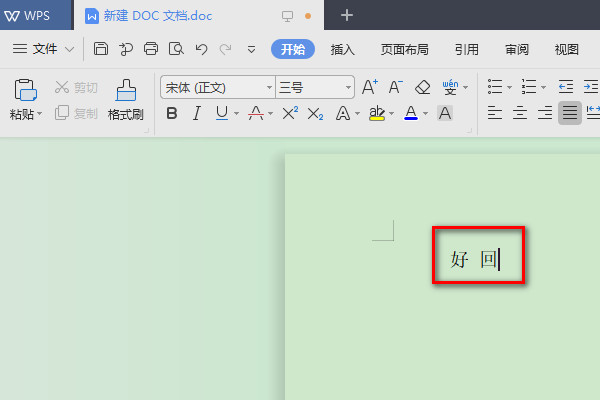
Task: Apply blue font color
Action: pyautogui.click(x=411, y=113)
